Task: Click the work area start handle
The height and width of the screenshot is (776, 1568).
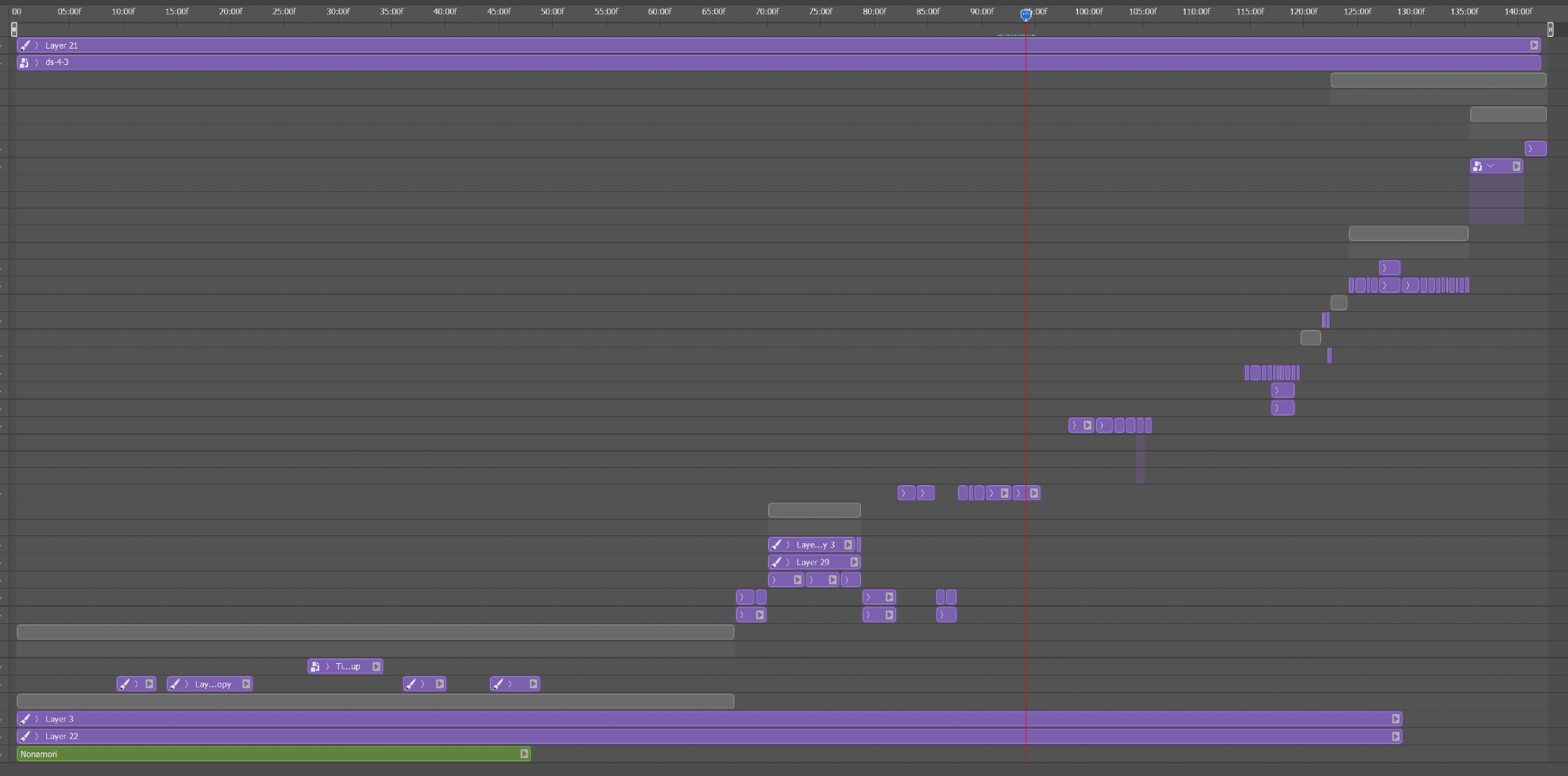Action: click(x=14, y=29)
